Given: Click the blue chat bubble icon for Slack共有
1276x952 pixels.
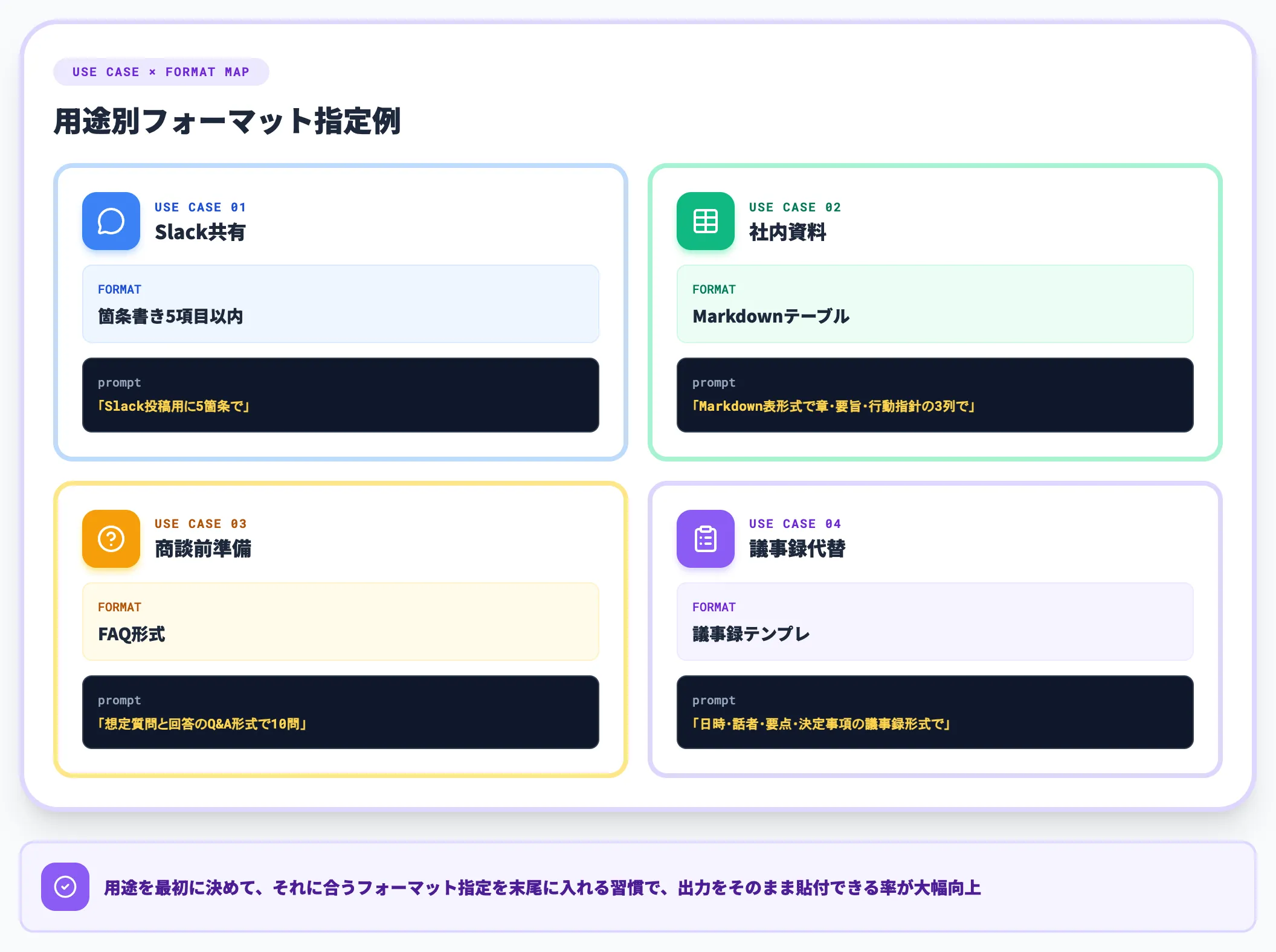Looking at the screenshot, I should coord(111,221).
